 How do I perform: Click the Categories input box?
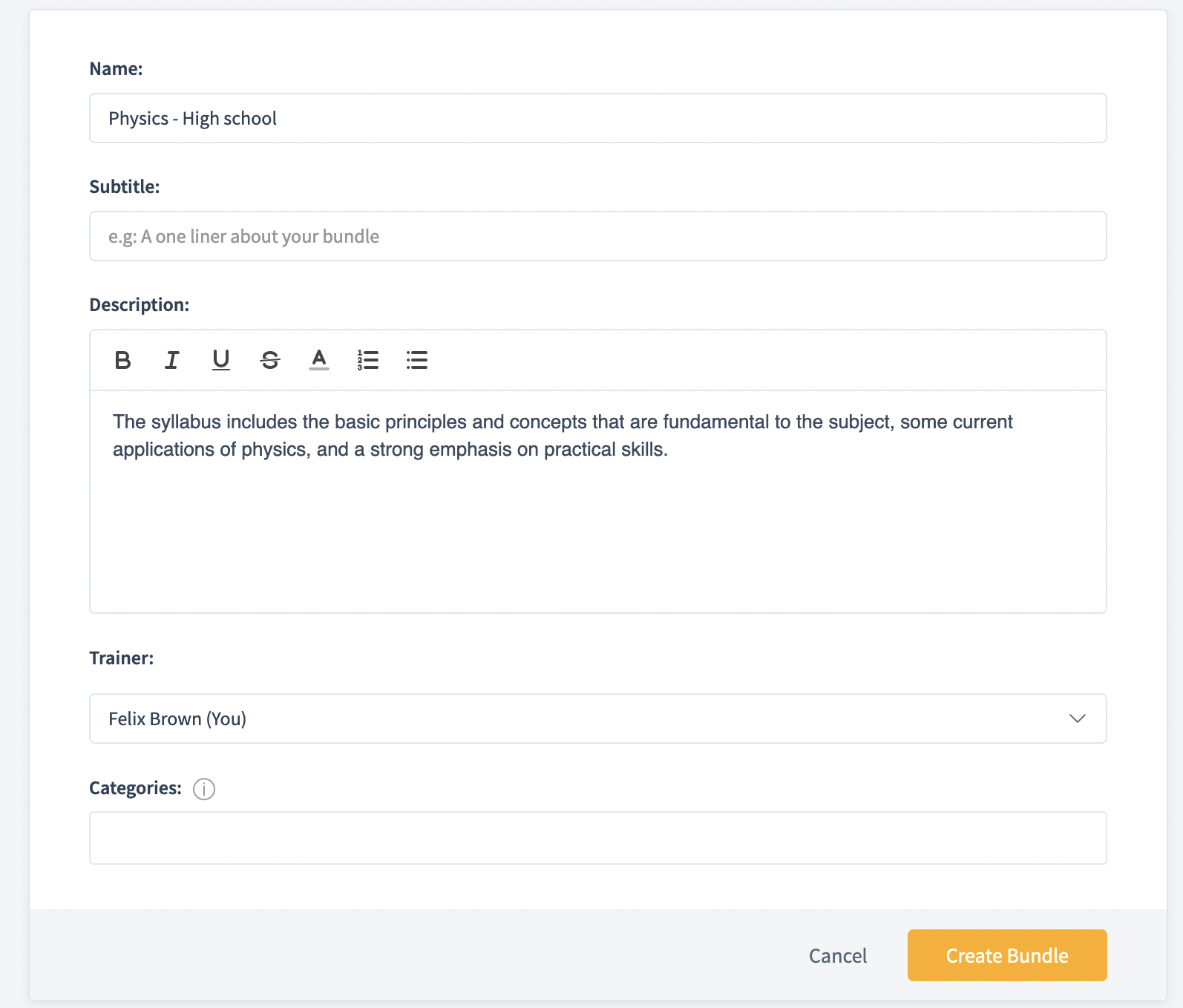(x=597, y=838)
